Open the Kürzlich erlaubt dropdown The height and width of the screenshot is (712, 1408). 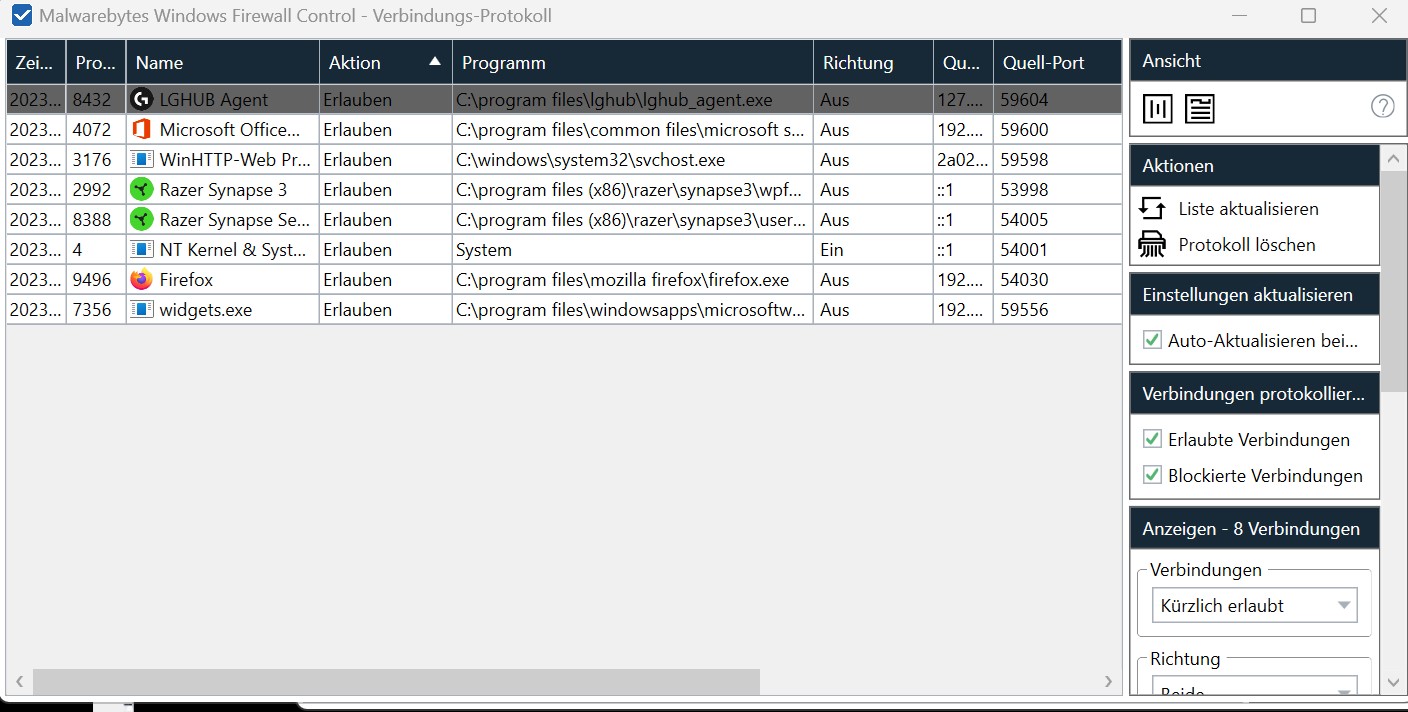click(x=1254, y=605)
